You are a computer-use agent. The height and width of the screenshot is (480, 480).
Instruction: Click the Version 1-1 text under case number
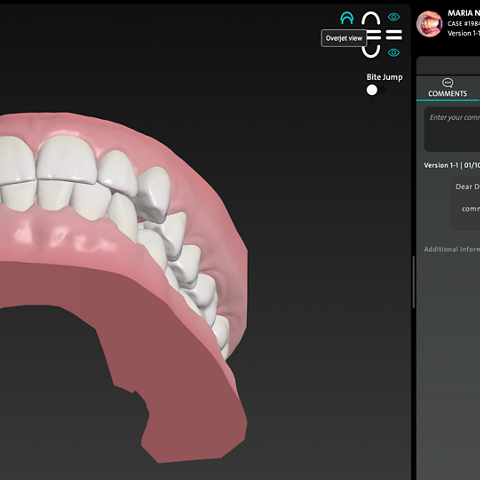pos(464,33)
